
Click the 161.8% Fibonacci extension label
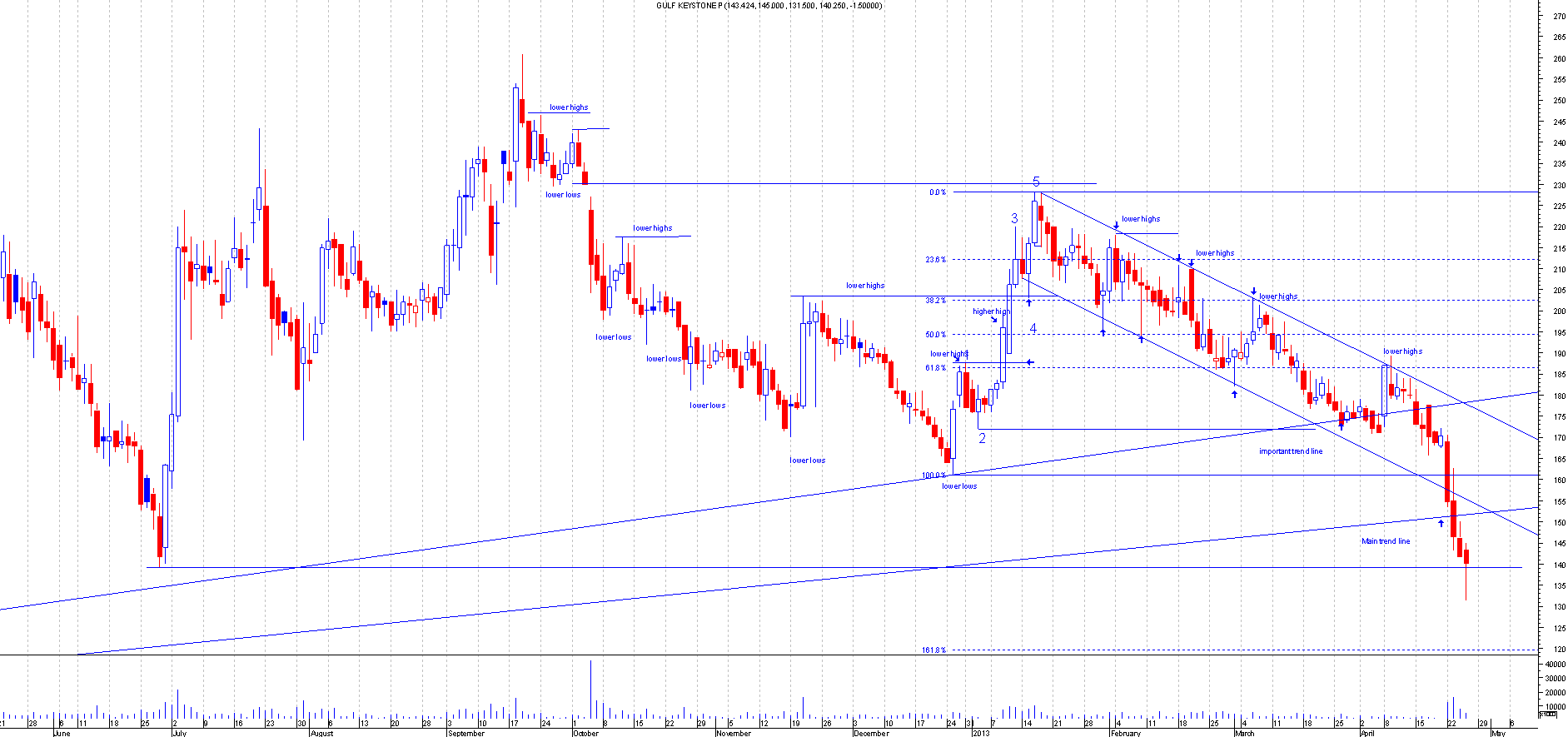[x=933, y=650]
